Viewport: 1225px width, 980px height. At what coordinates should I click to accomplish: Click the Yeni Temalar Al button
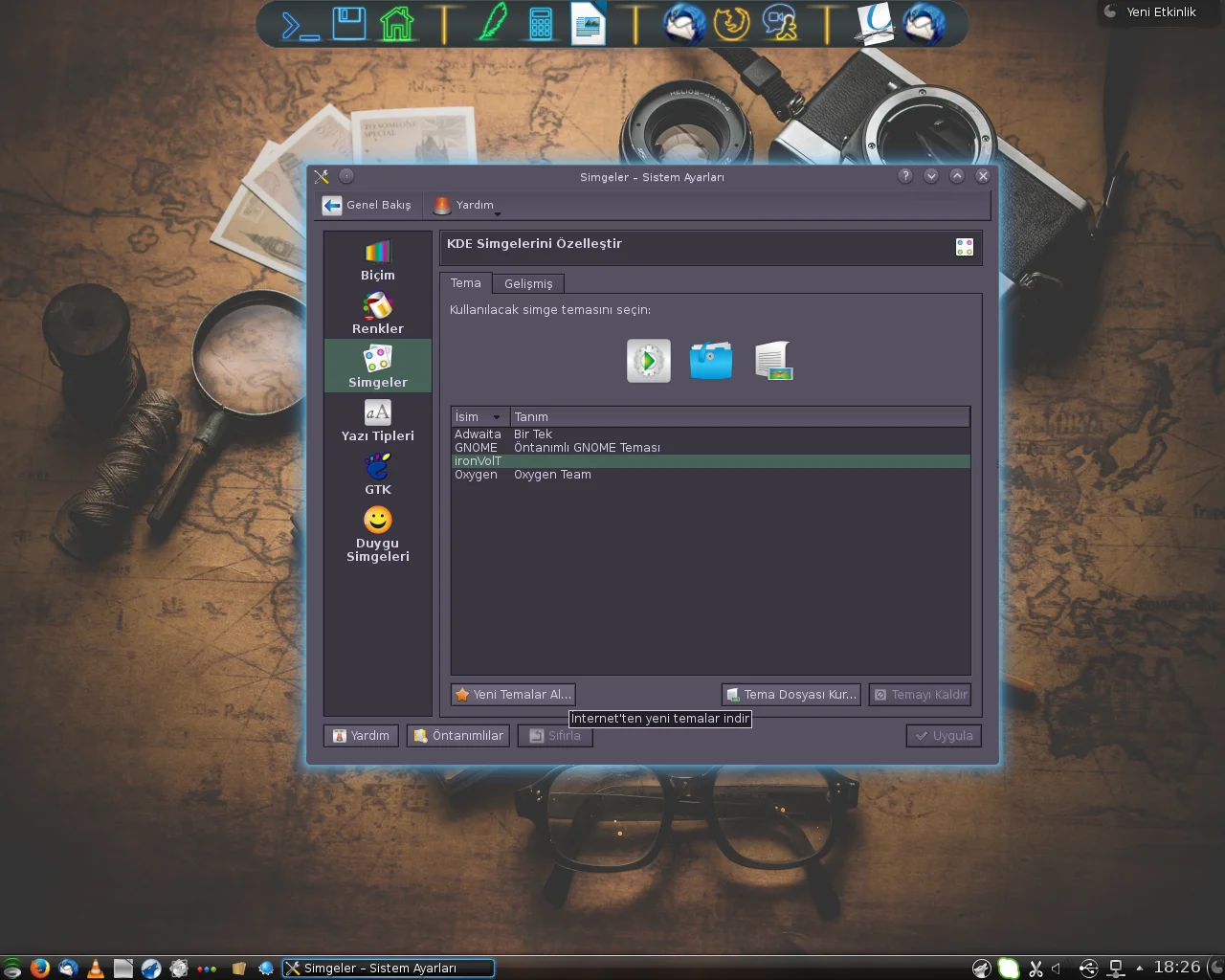pyautogui.click(x=513, y=695)
